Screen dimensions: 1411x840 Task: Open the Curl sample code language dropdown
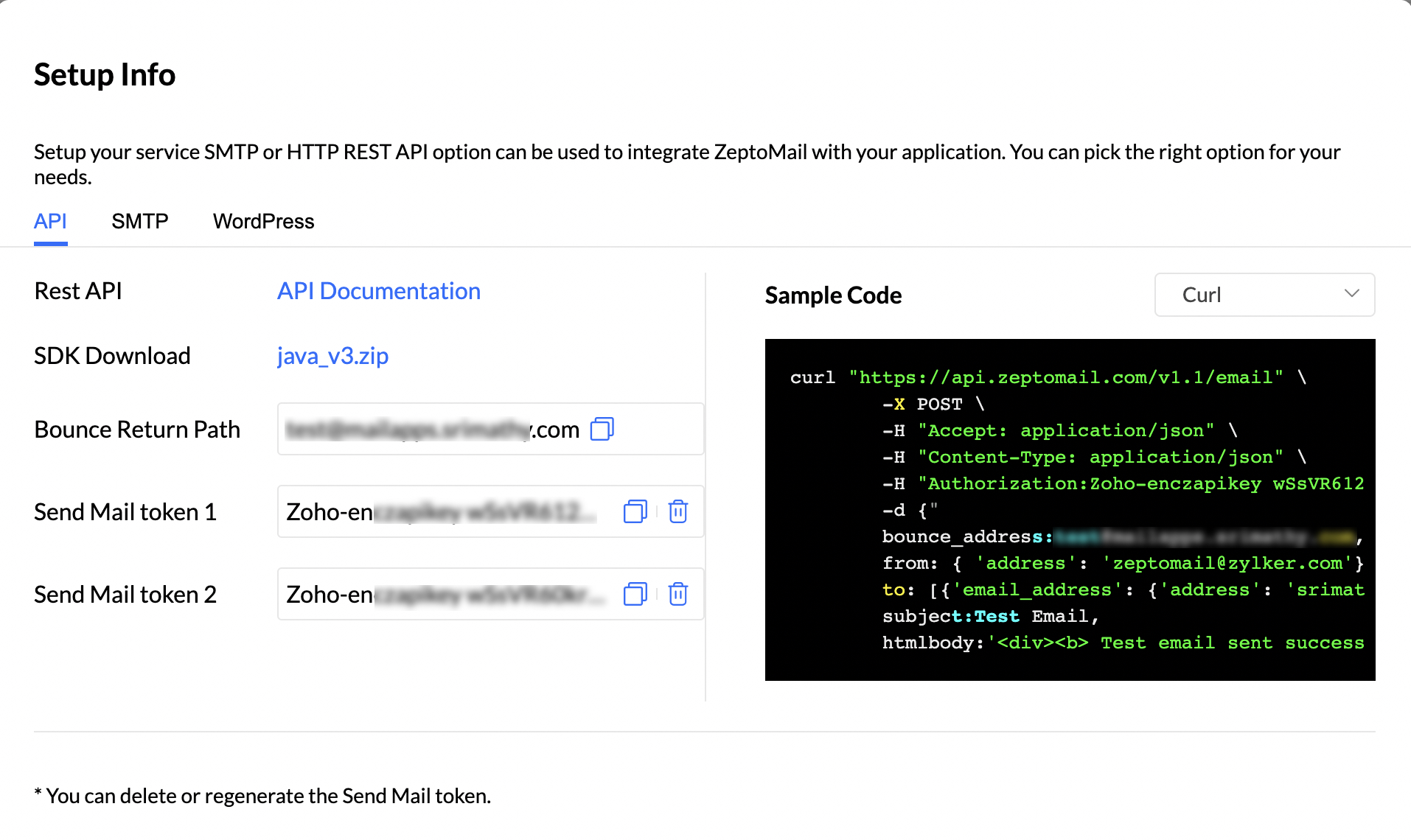point(1264,295)
